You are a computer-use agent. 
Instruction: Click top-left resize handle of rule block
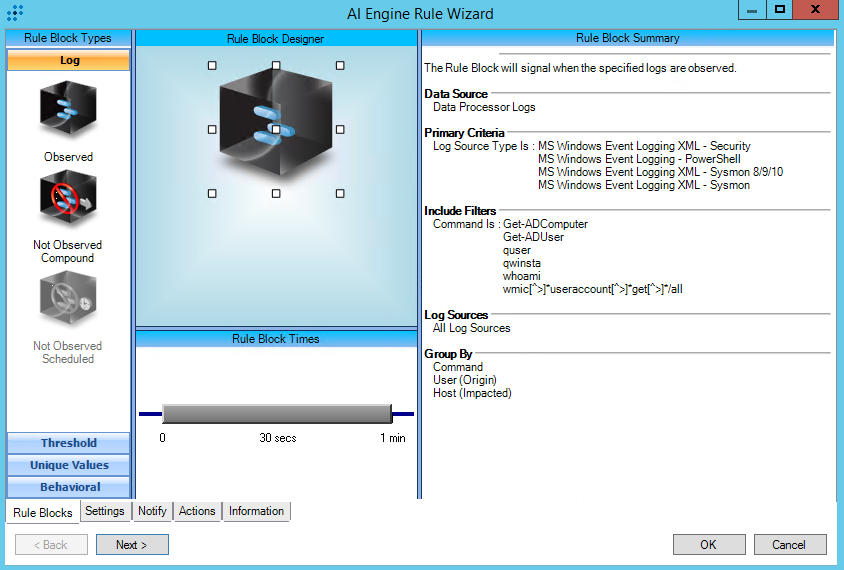[x=212, y=65]
